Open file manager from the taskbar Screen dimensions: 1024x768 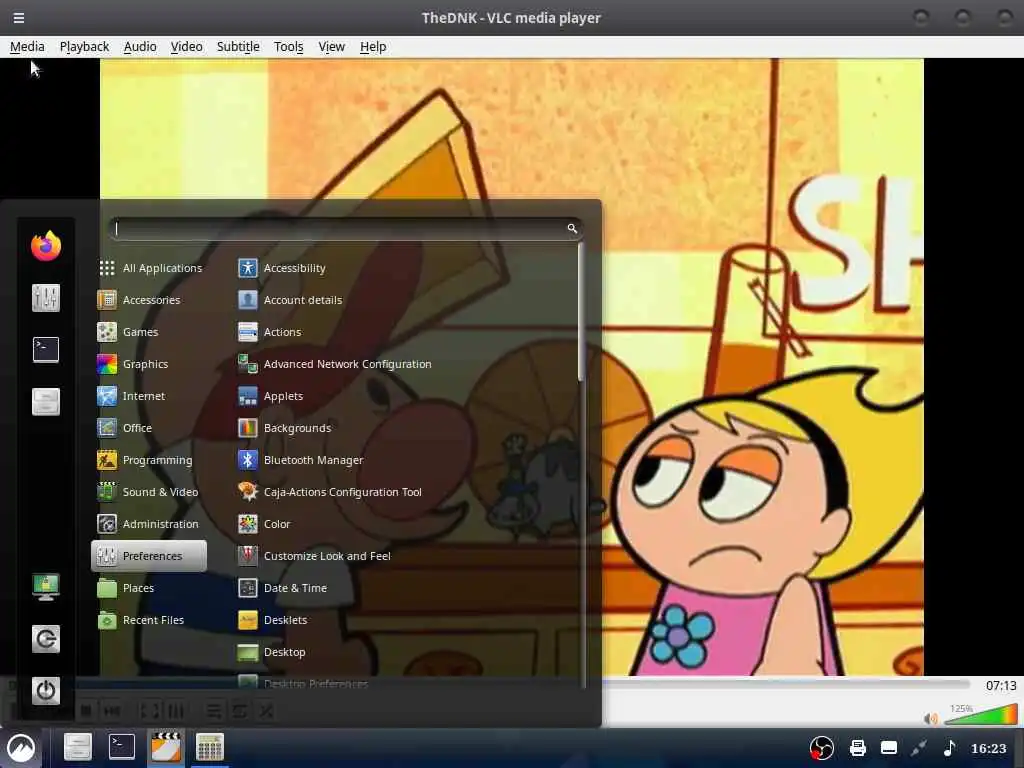tap(77, 747)
